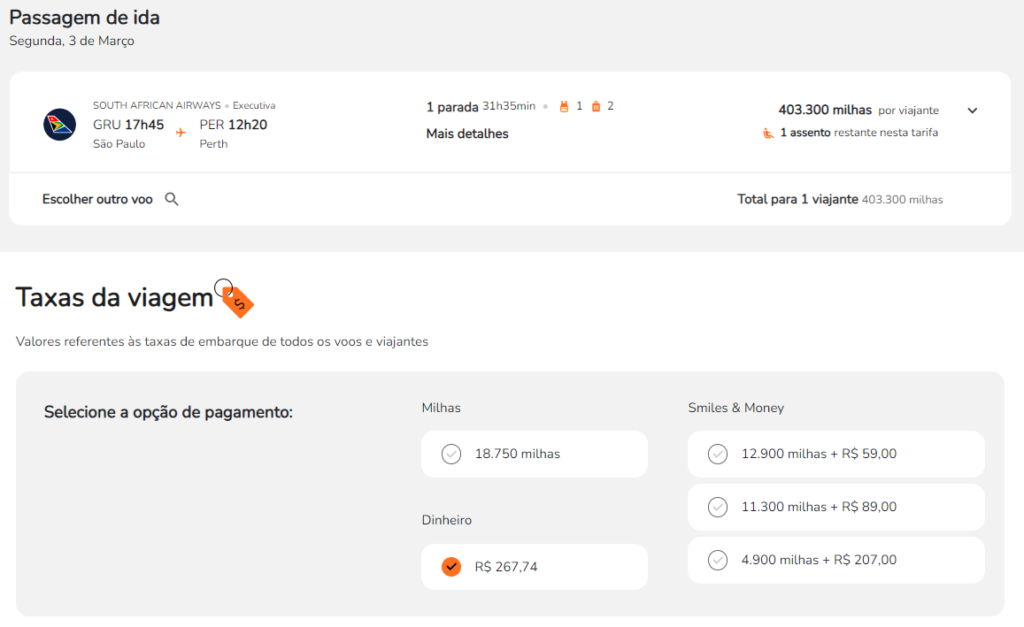
Task: Click the GRU 17h45 departure time
Action: 129,125
